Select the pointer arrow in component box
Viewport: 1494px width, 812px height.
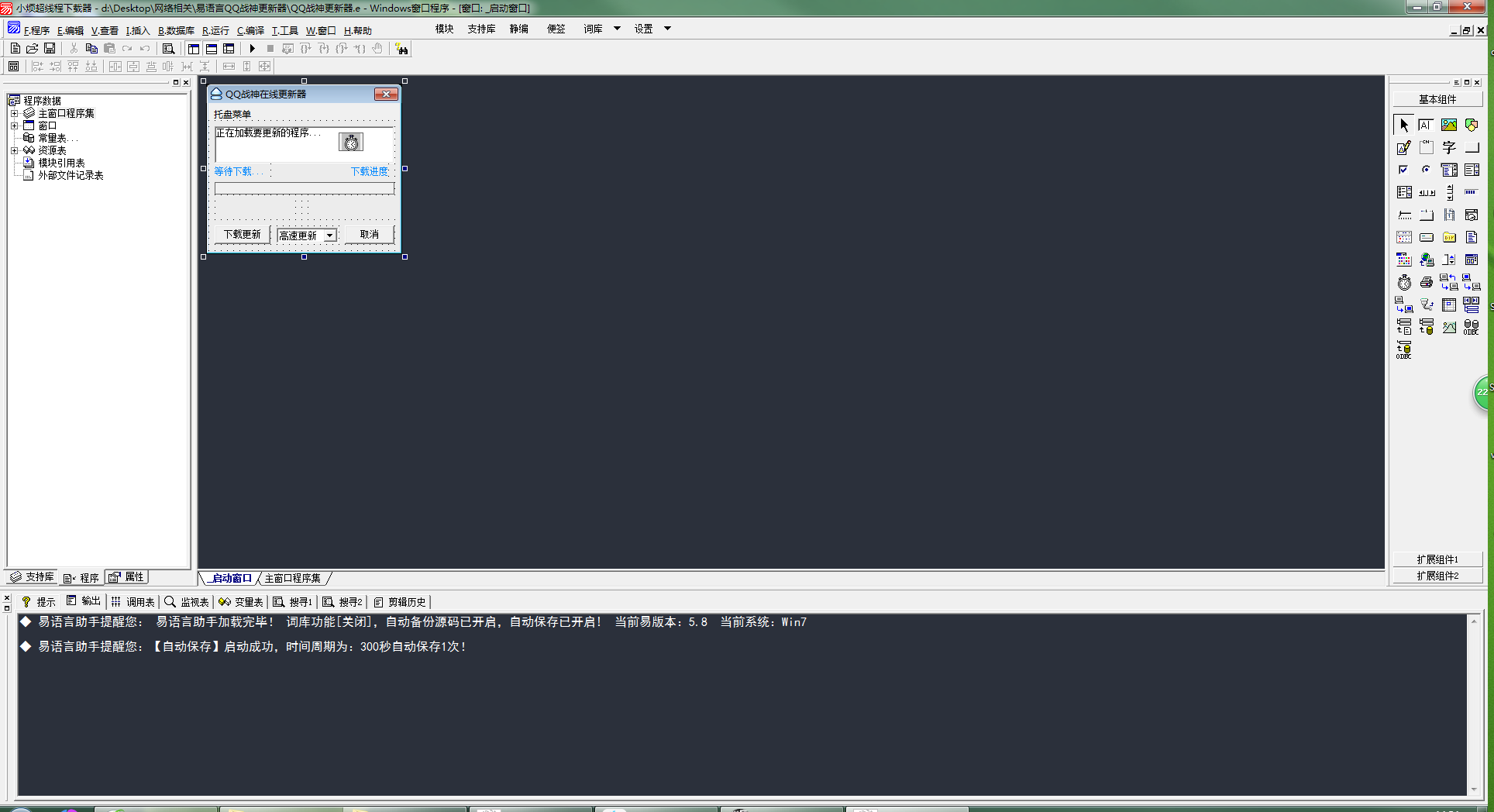[1404, 125]
